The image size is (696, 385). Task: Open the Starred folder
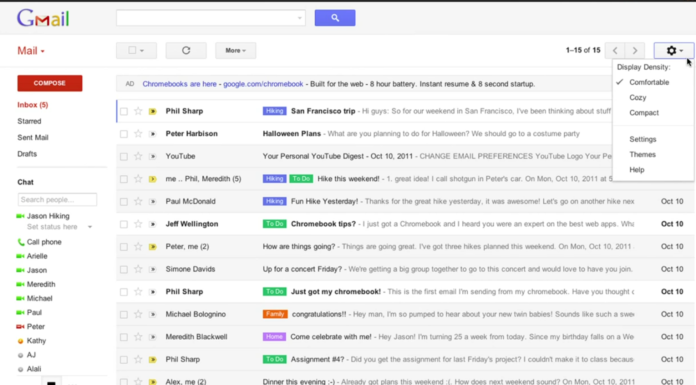click(29, 121)
